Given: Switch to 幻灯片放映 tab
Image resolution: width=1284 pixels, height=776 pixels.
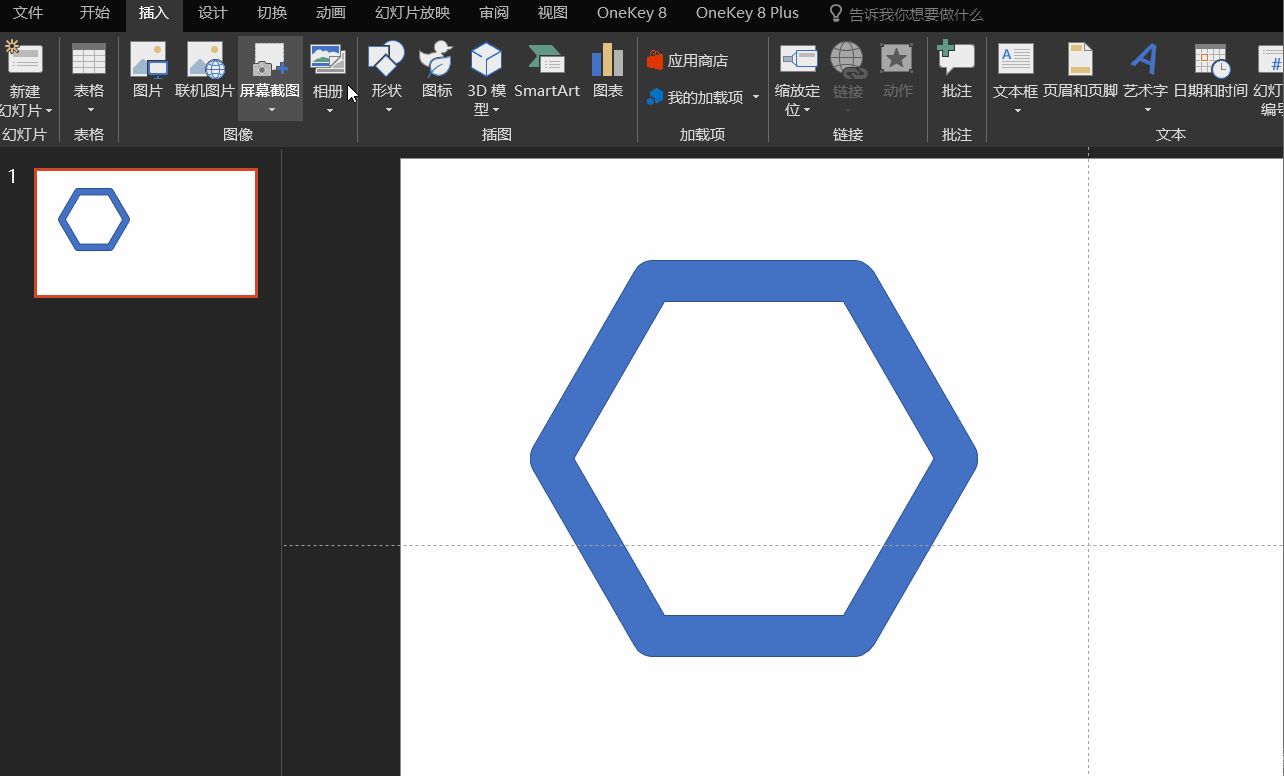Looking at the screenshot, I should [412, 14].
